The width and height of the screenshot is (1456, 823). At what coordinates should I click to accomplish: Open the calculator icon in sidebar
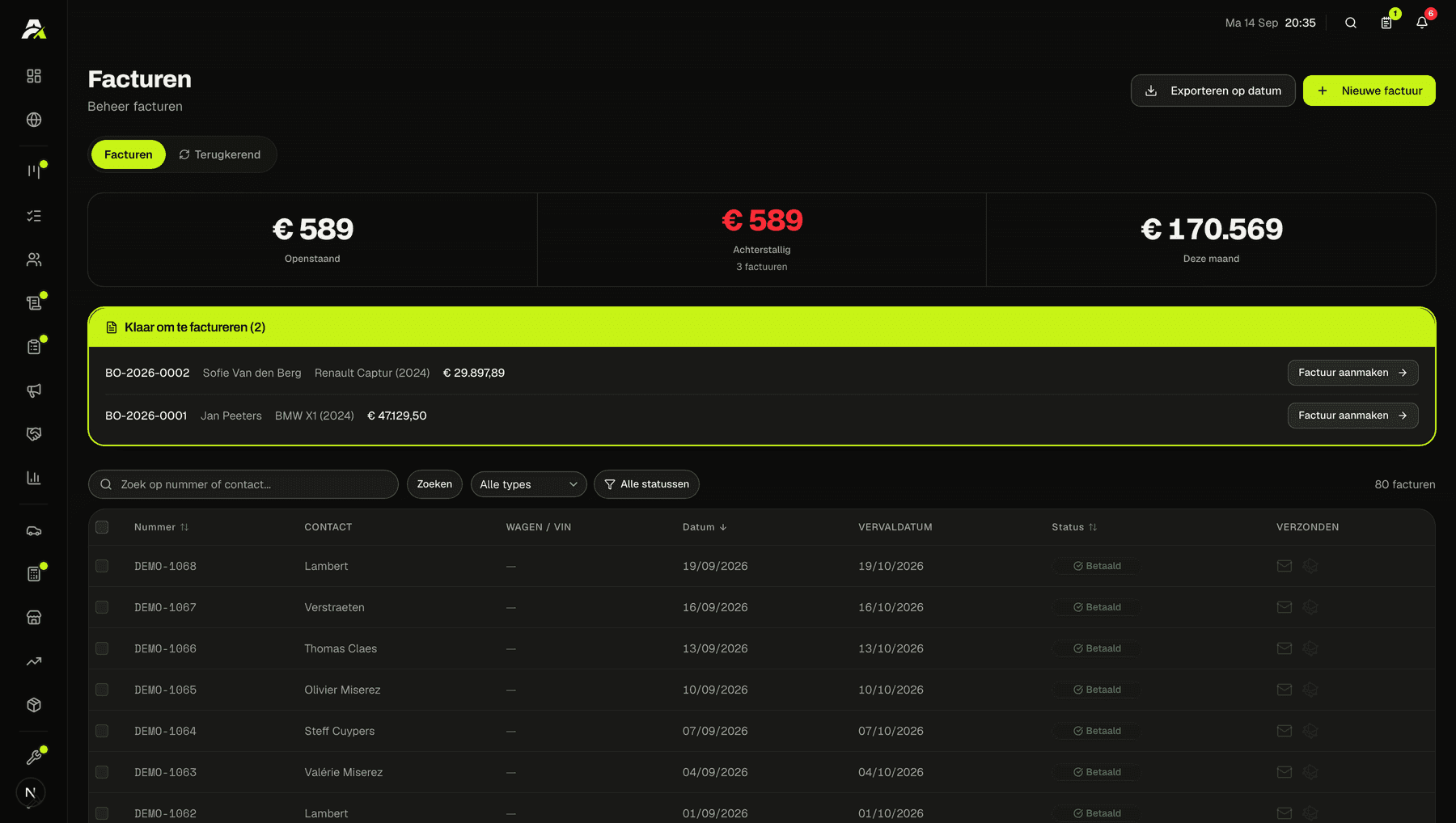pos(34,574)
